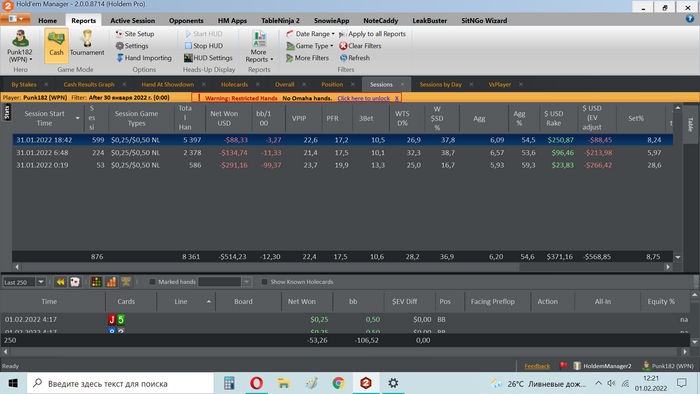700x394 pixels.
Task: Open the vertical Stats side tab
Action: tap(7, 112)
